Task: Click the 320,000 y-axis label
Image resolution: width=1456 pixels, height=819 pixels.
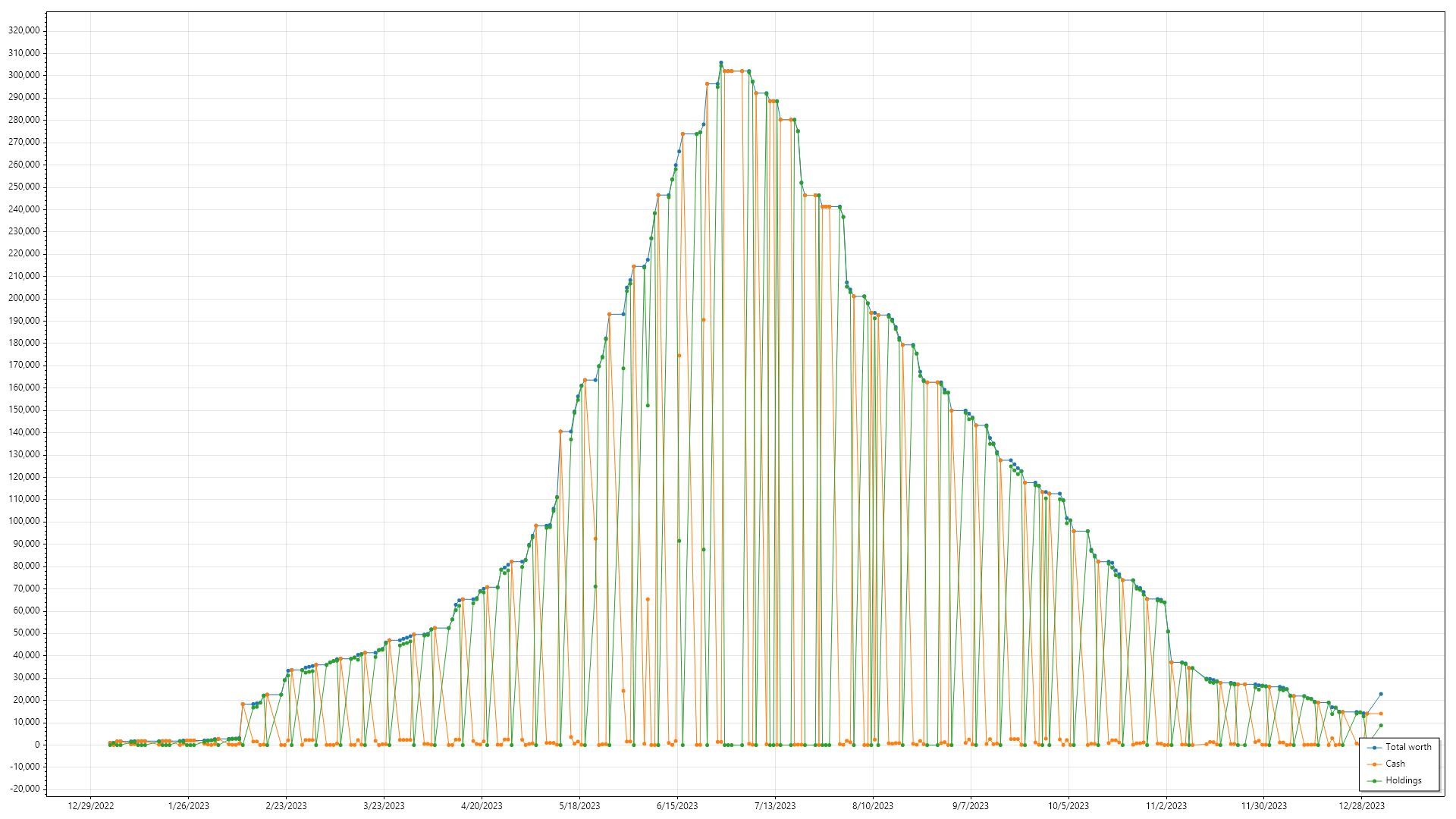Action: pos(24,30)
